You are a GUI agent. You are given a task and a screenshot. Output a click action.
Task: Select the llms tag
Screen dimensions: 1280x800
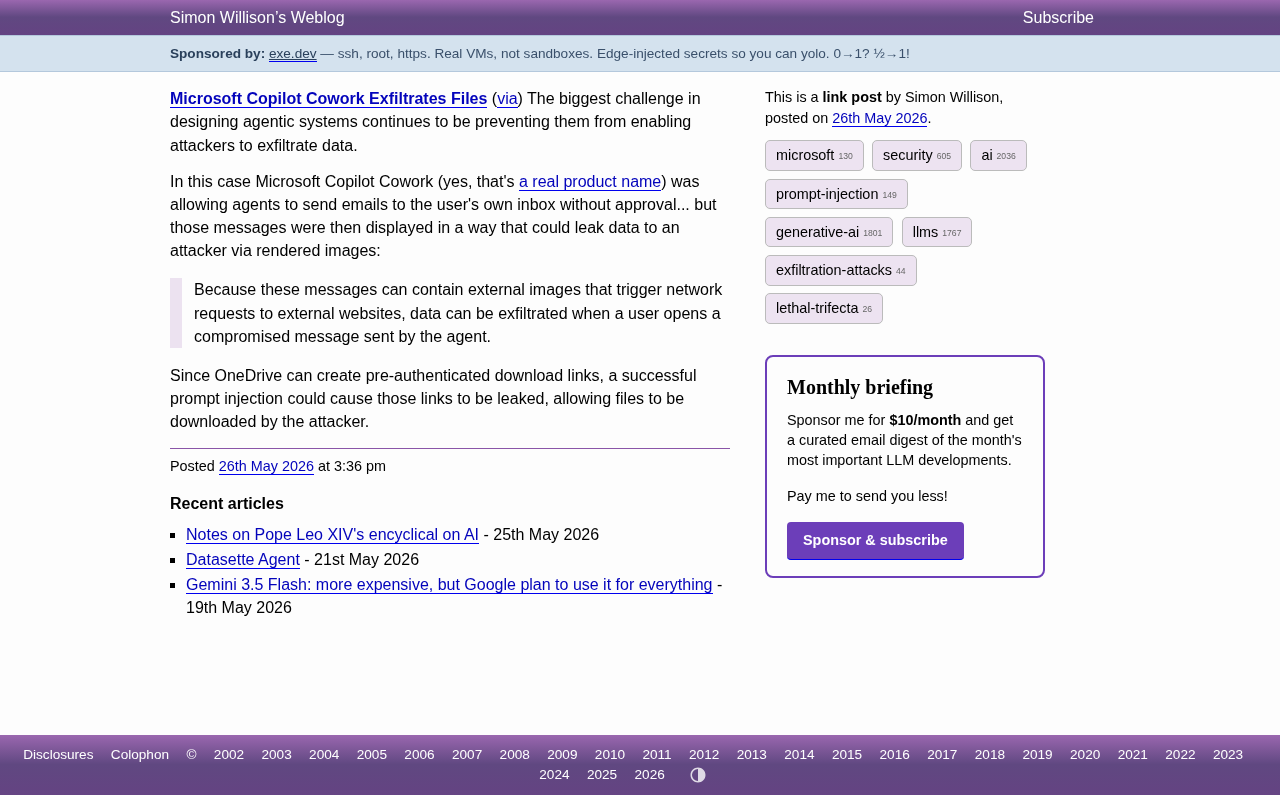(937, 232)
